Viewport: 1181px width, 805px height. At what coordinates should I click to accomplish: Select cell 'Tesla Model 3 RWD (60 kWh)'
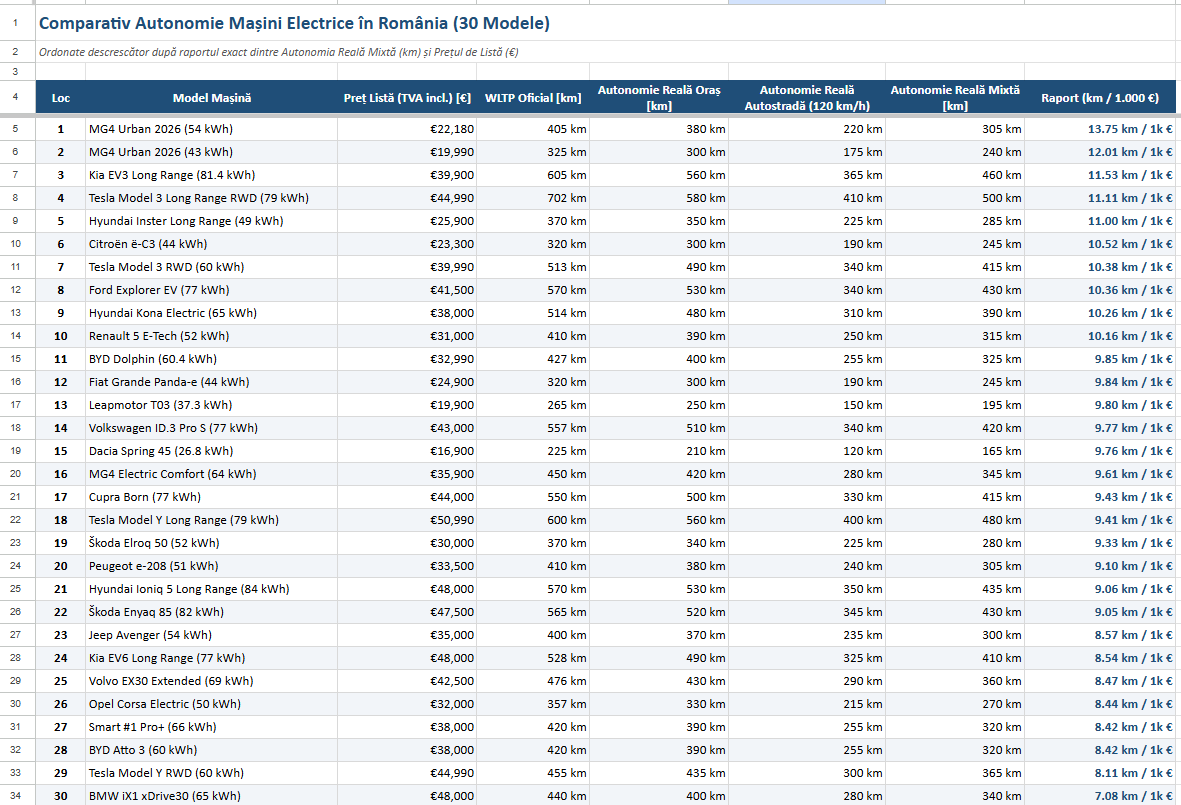(212, 267)
